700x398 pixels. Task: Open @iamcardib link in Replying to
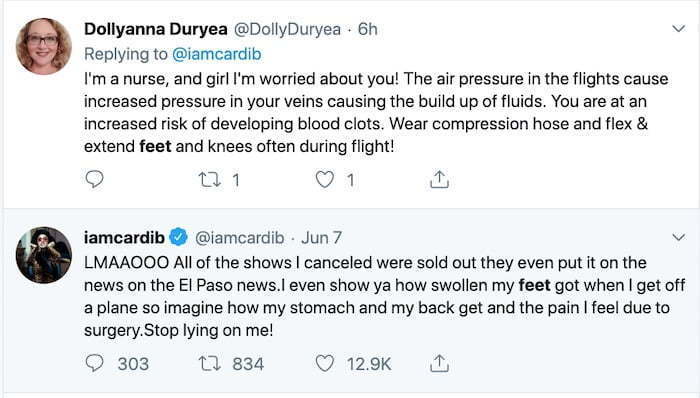[x=217, y=54]
